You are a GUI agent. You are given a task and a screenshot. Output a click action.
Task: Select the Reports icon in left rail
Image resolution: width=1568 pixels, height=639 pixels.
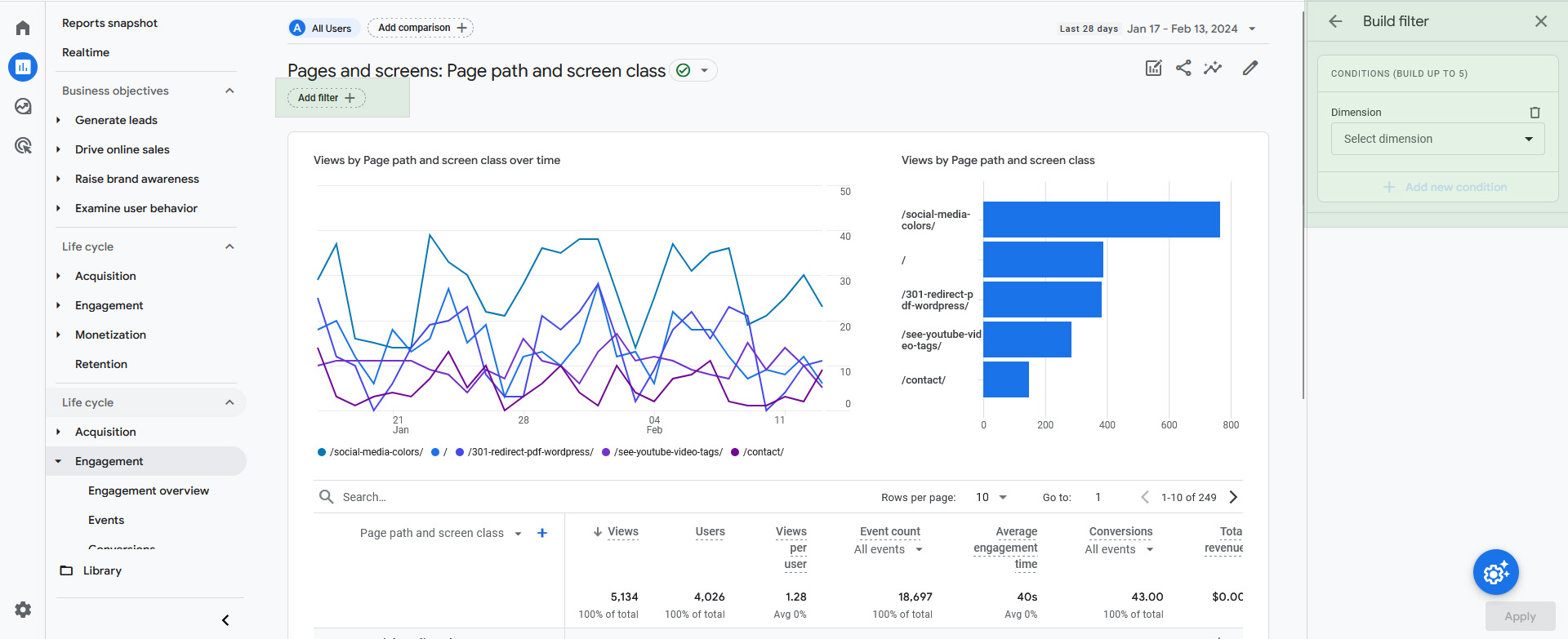(x=23, y=67)
